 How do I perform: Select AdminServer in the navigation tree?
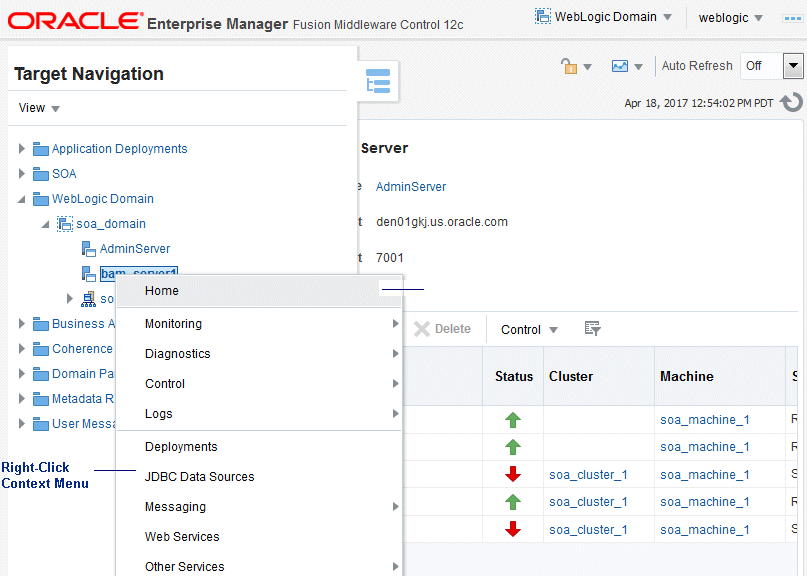point(135,249)
